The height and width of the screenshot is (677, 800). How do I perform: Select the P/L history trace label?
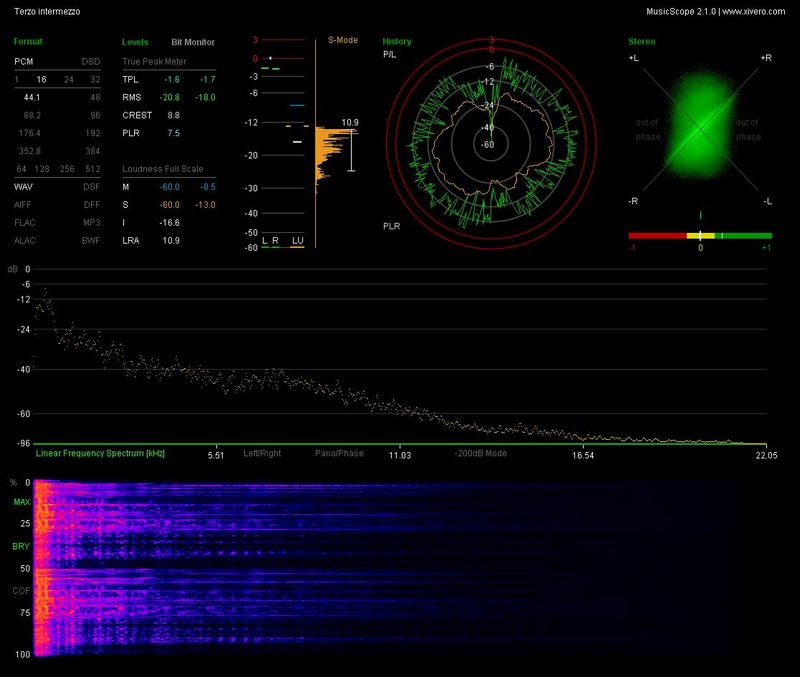(x=389, y=55)
